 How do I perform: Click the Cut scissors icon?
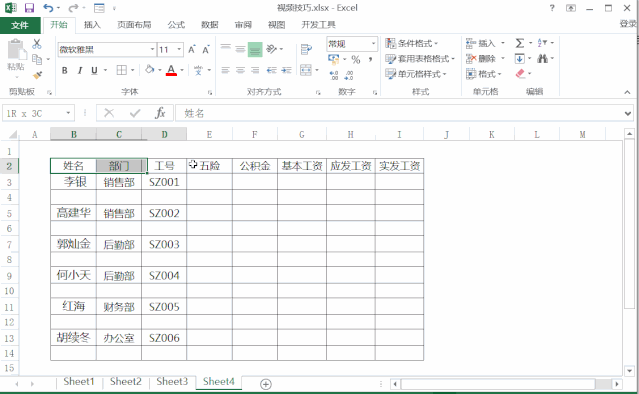37,44
